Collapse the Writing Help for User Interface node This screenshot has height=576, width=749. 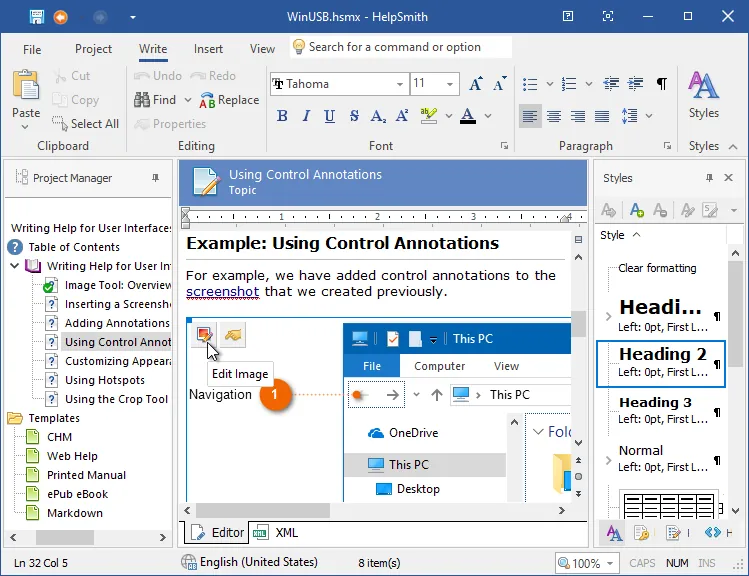pos(14,266)
